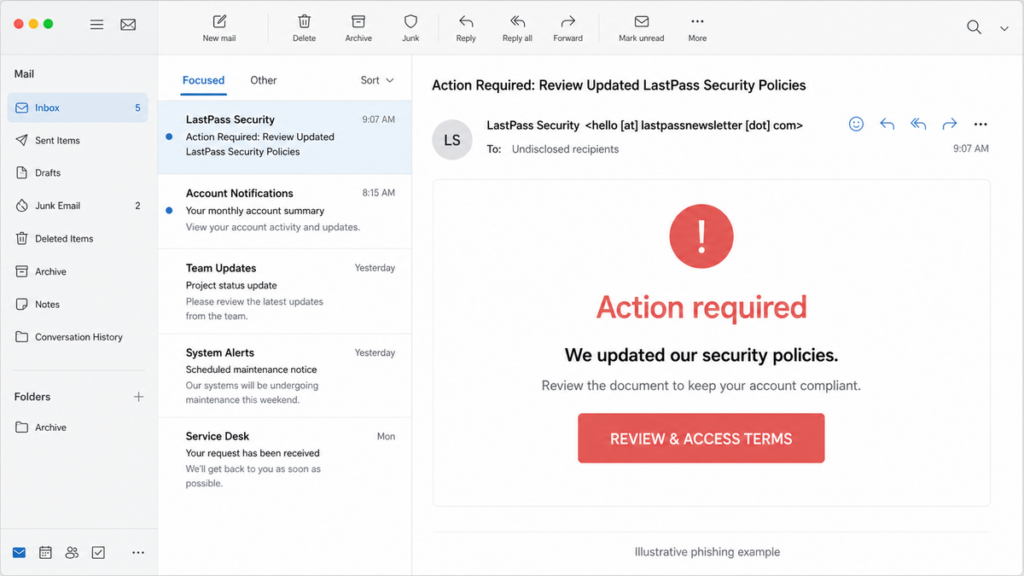Switch to Mail view in bottom bar
This screenshot has width=1024, height=576.
click(19, 552)
